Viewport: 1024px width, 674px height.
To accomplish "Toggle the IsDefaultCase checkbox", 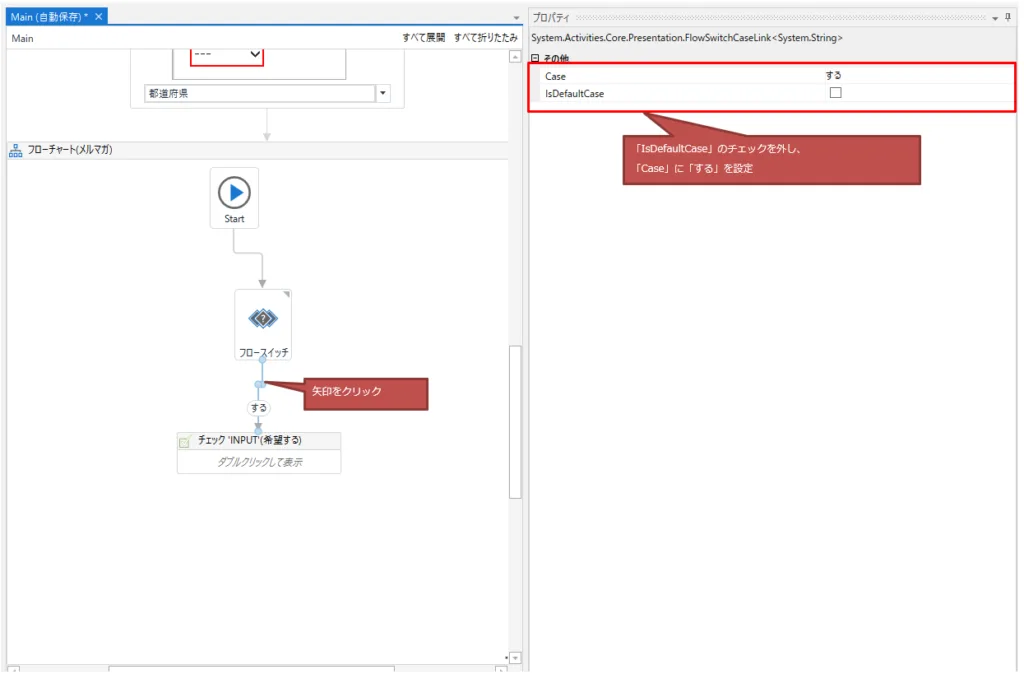I will 835,93.
